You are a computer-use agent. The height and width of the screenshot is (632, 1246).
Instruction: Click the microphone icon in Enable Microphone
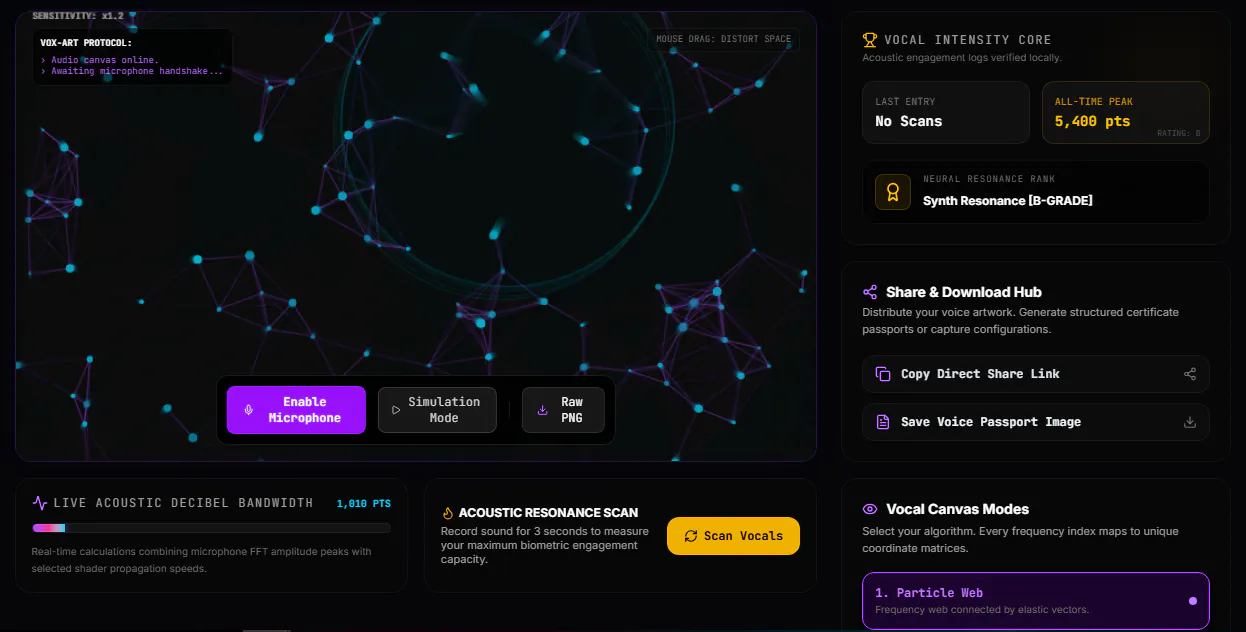click(248, 410)
